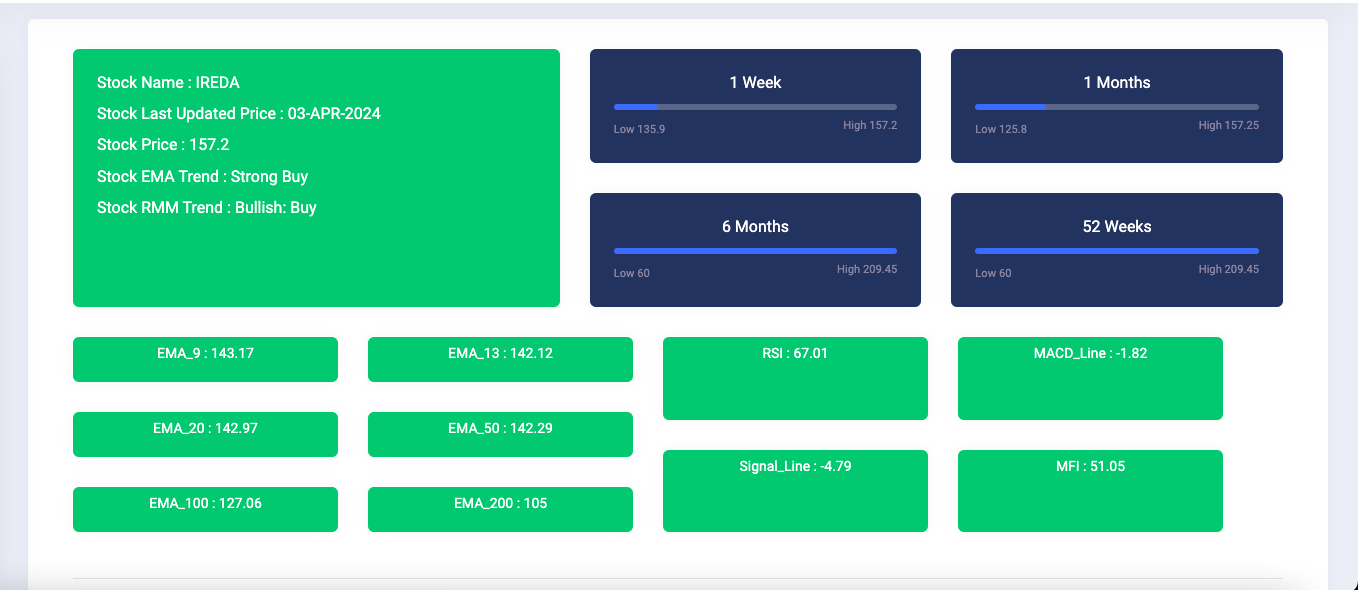The height and width of the screenshot is (590, 1358).
Task: Click the Signal_Line : -4.79 tile
Action: 795,491
